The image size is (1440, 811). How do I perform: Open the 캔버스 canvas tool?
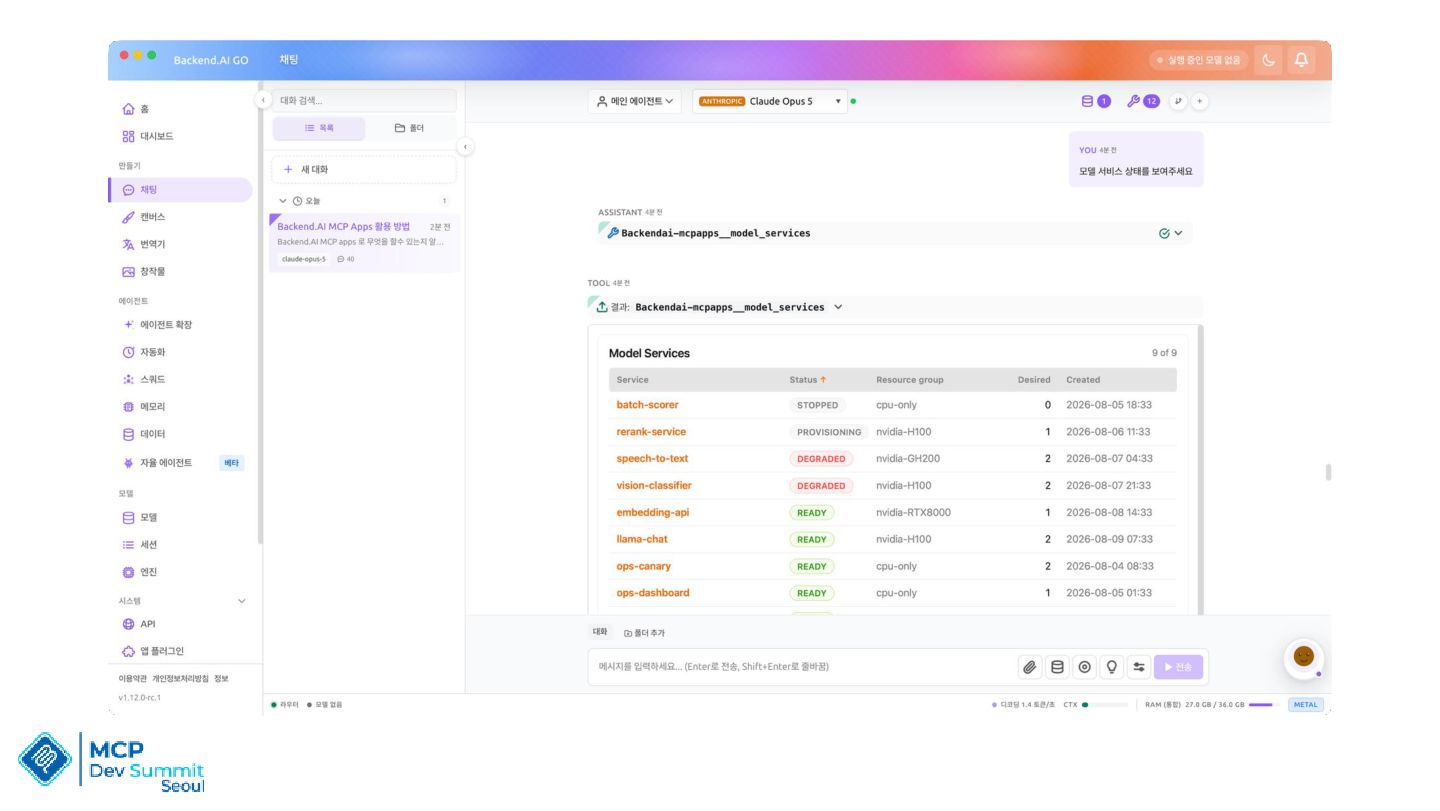point(180,217)
